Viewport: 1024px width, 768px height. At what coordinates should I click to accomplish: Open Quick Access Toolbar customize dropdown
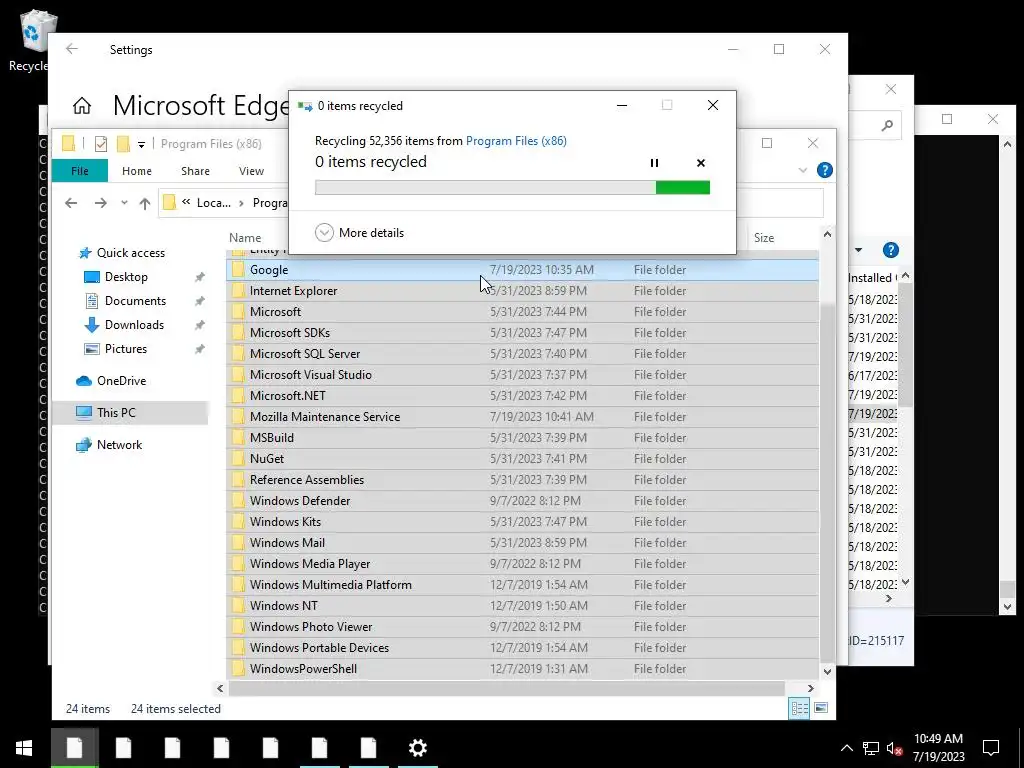coord(141,144)
